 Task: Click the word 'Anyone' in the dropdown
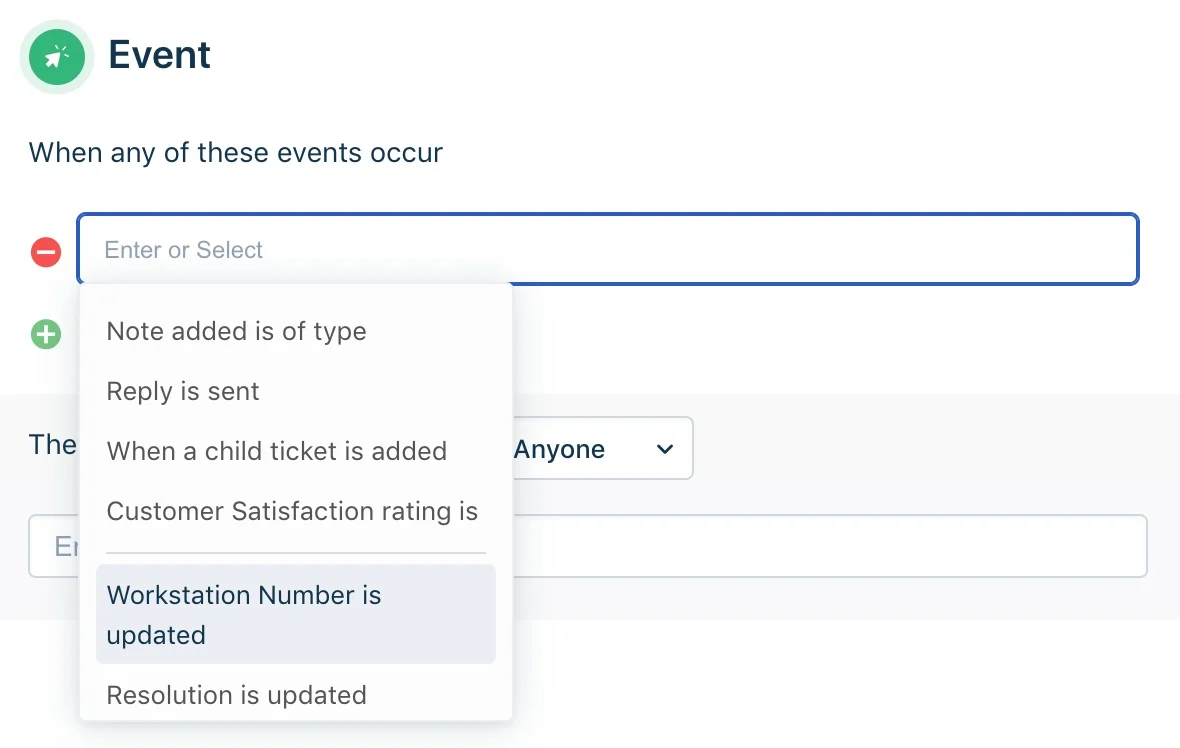point(559,449)
